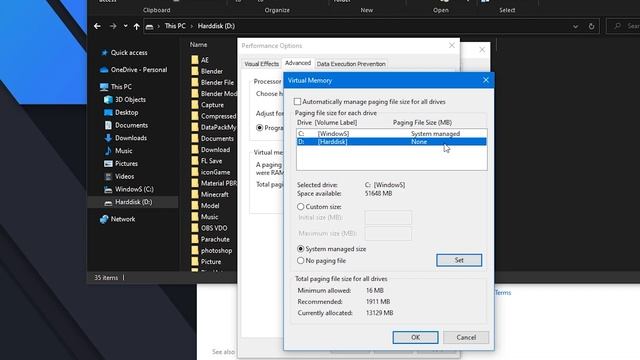Select the Blender File folder
Screen dimensions: 640x360
tap(217, 82)
